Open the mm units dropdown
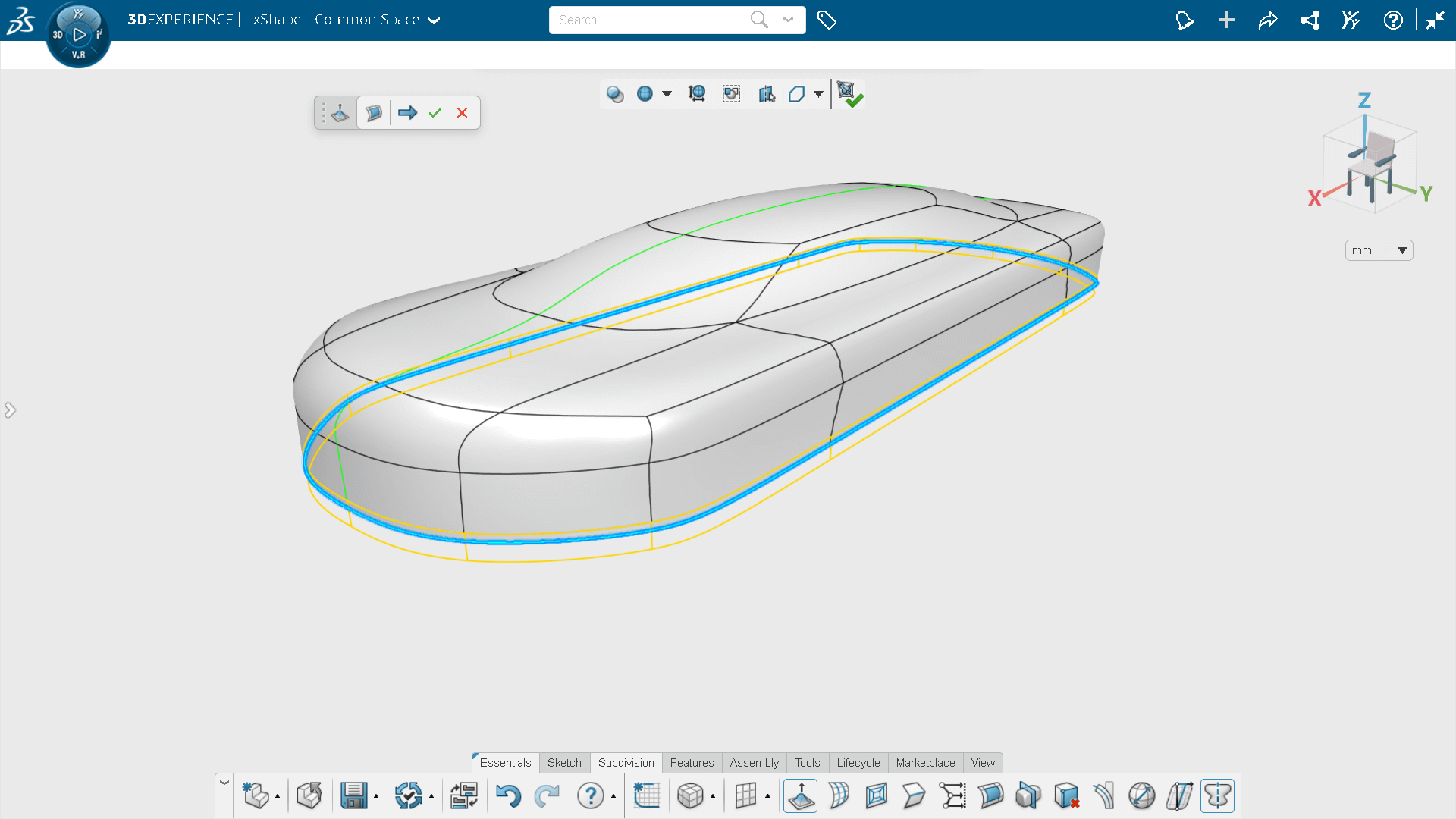The height and width of the screenshot is (819, 1456). [1379, 250]
